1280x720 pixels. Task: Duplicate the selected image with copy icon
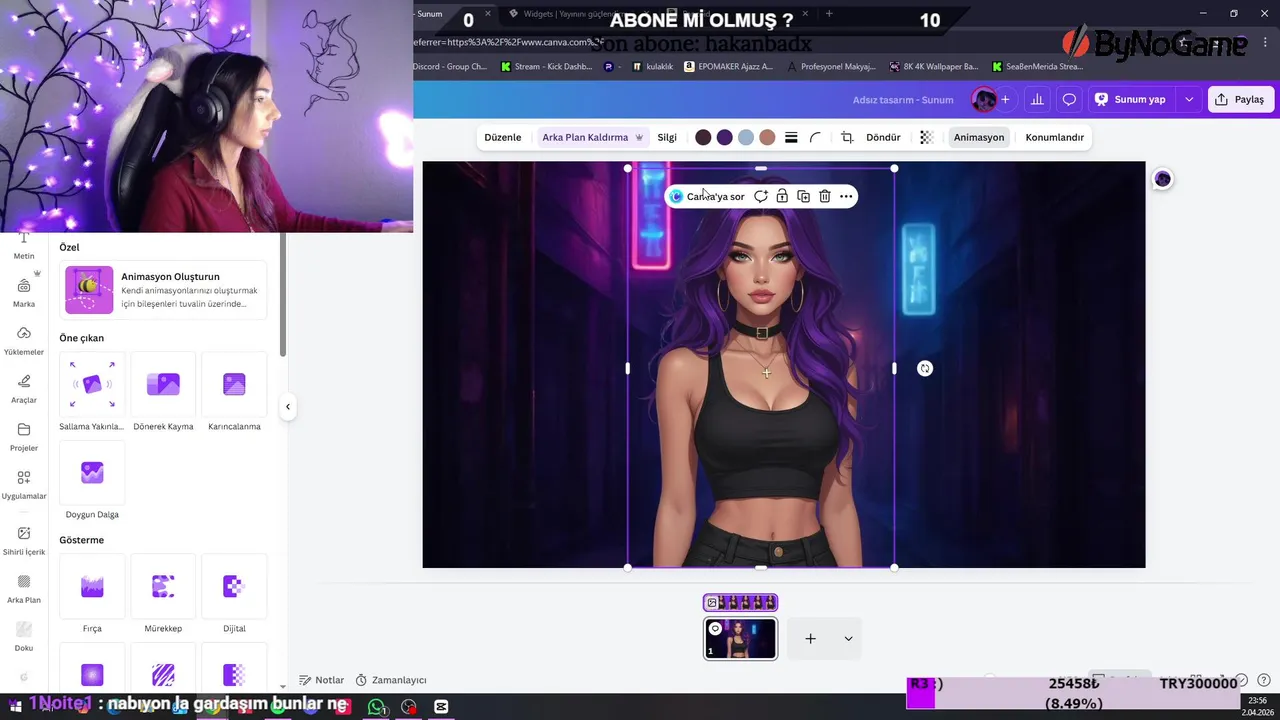click(x=803, y=196)
